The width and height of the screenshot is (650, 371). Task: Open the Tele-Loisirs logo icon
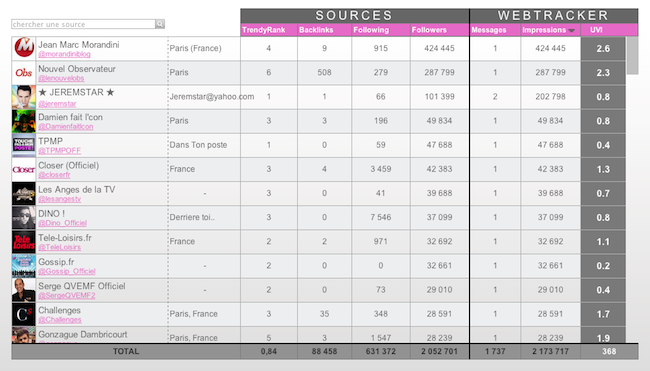pyautogui.click(x=24, y=242)
